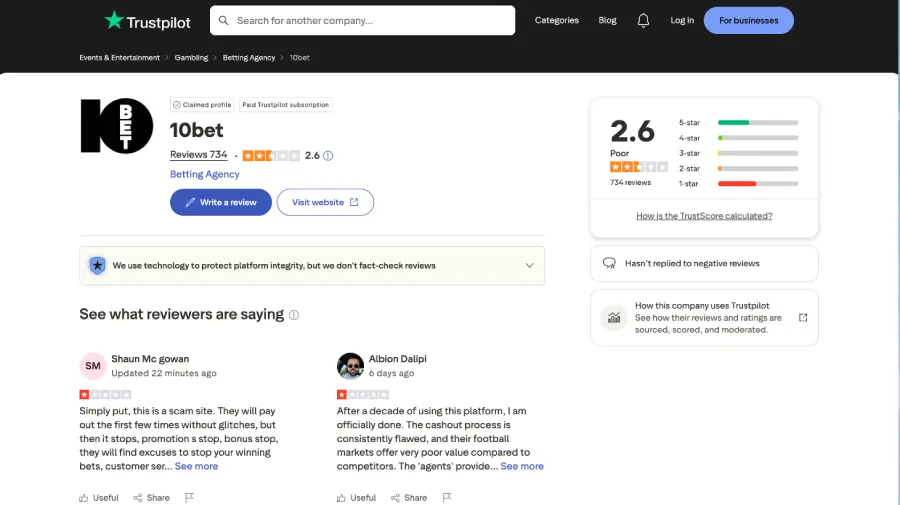Mark Albion Dalipi's review as Useful
The width and height of the screenshot is (900, 505).
[356, 498]
